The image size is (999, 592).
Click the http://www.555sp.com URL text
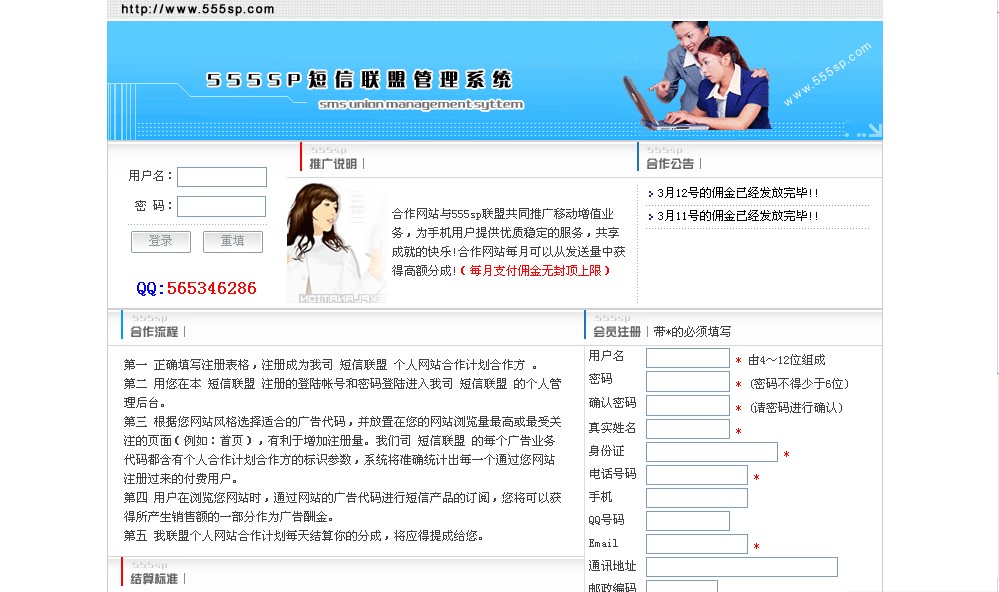(198, 9)
